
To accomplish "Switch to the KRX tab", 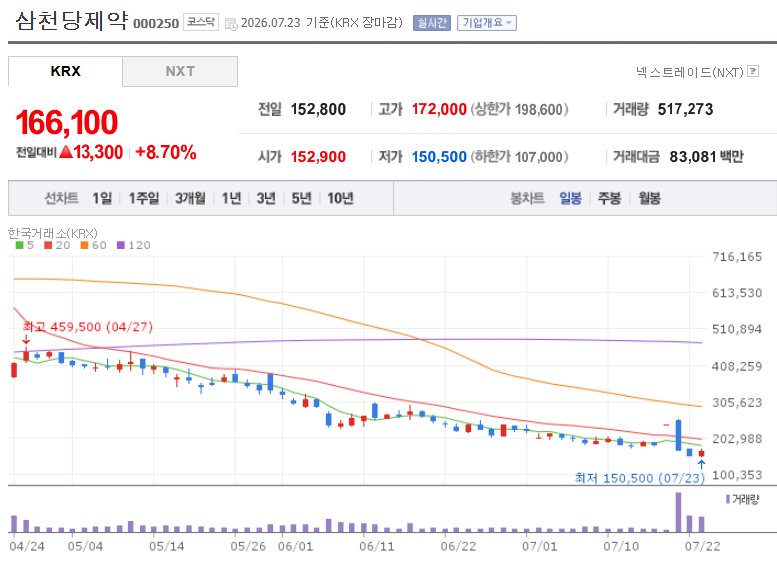I will tap(65, 71).
